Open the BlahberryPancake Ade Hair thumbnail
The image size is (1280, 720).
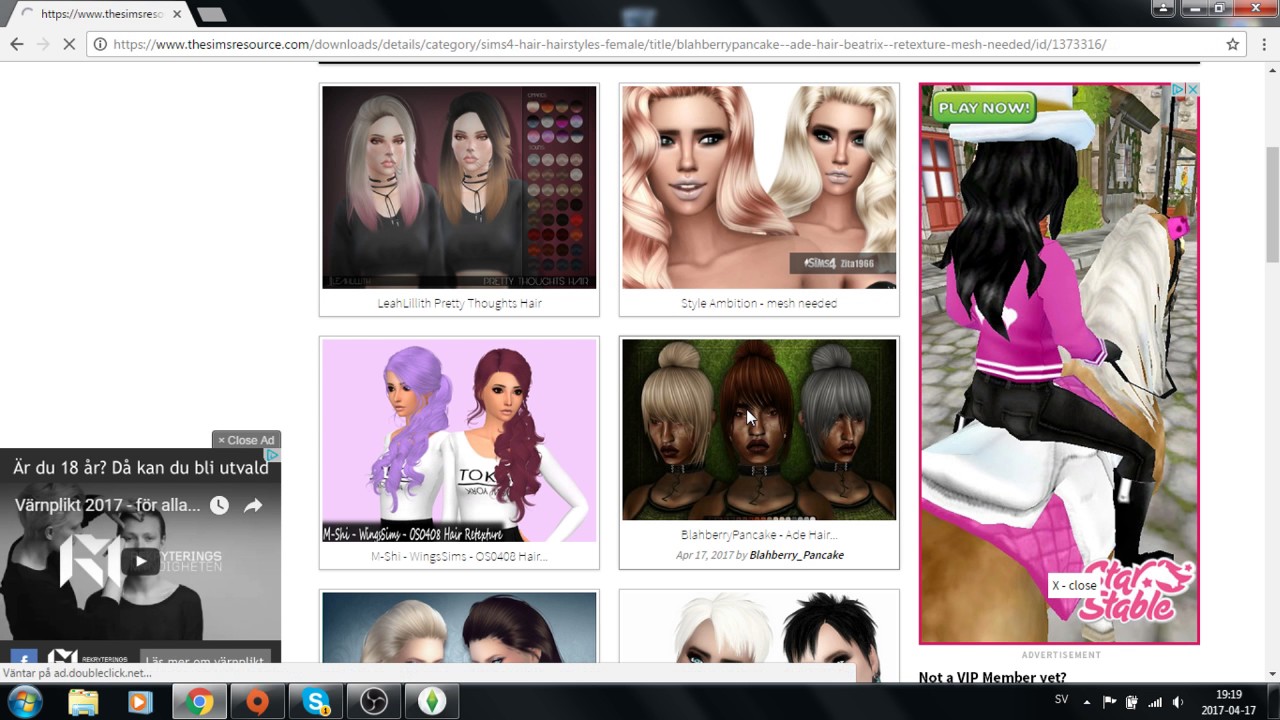[x=759, y=429]
